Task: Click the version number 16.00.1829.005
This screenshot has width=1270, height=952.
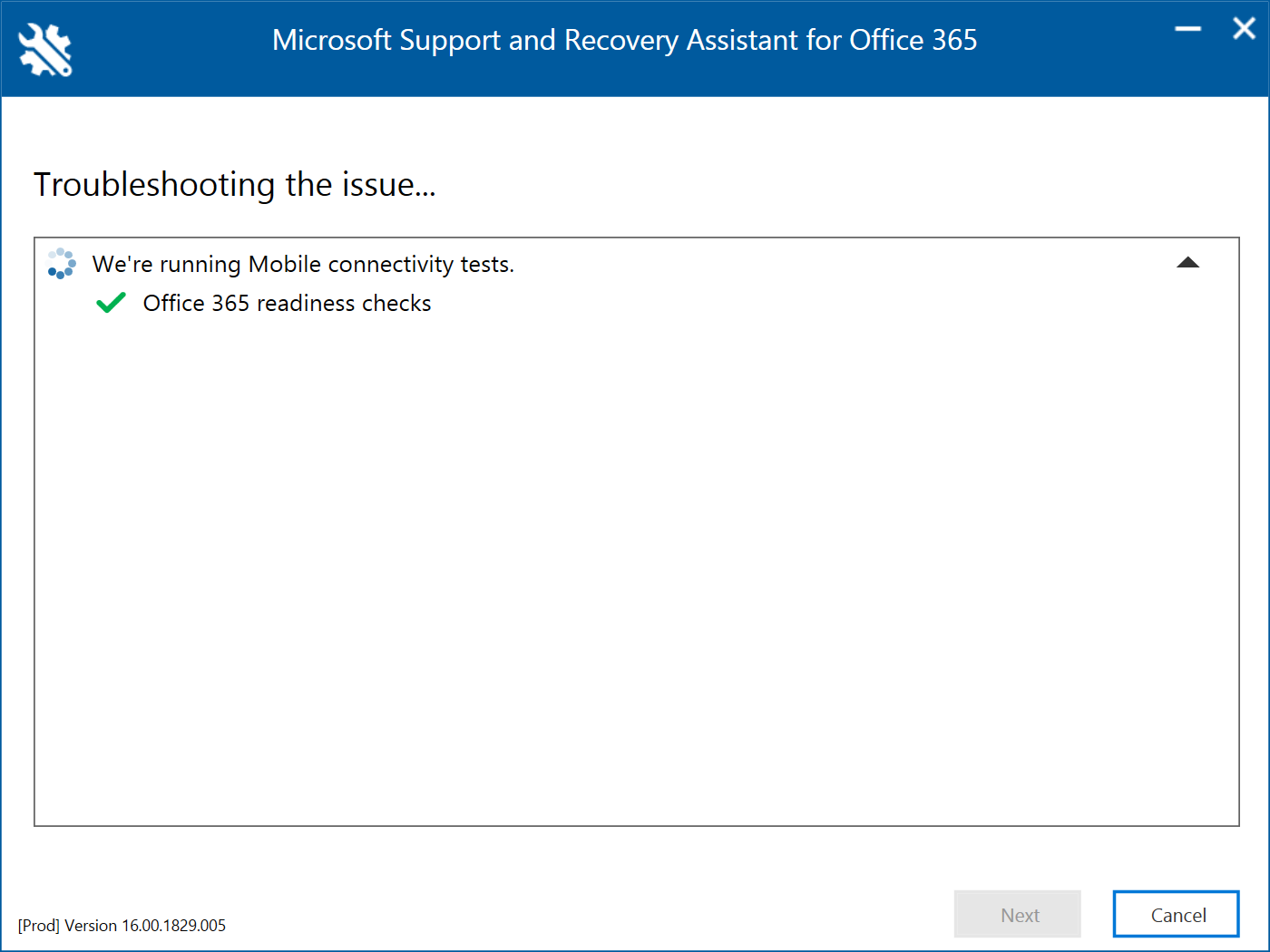Action: (x=174, y=926)
